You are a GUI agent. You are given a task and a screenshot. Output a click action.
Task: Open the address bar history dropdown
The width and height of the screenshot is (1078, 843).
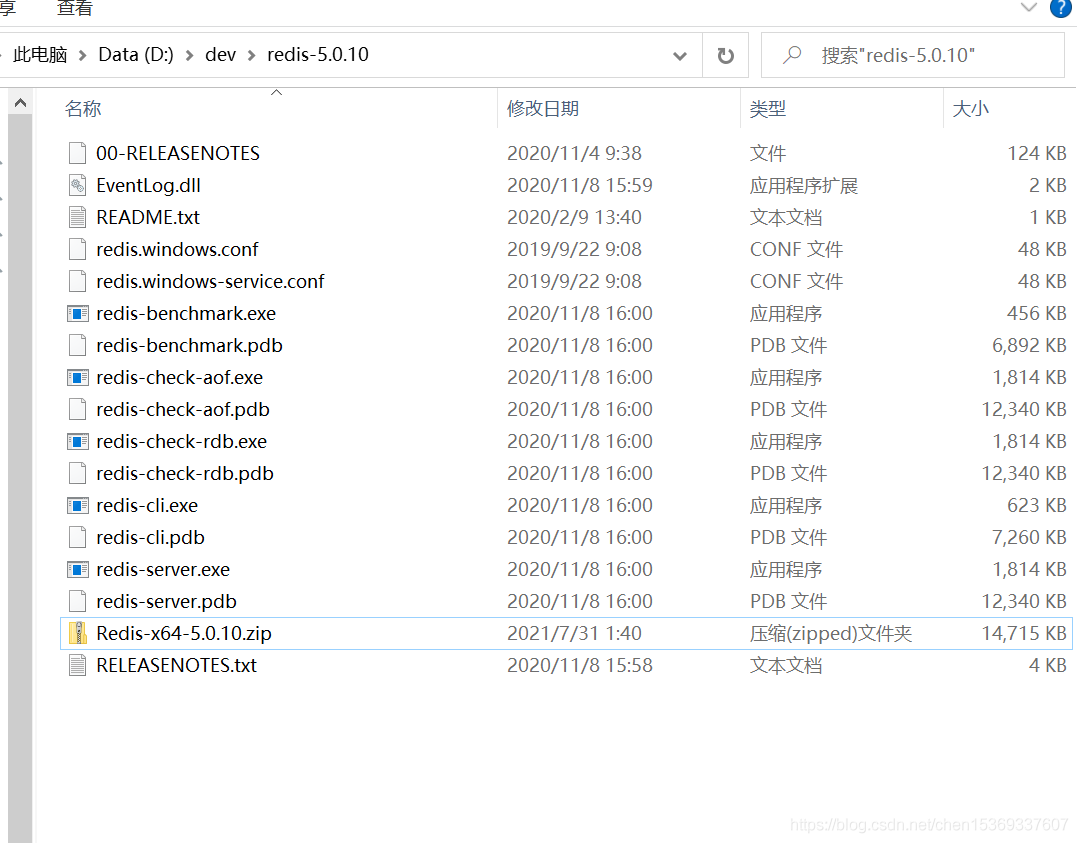680,56
